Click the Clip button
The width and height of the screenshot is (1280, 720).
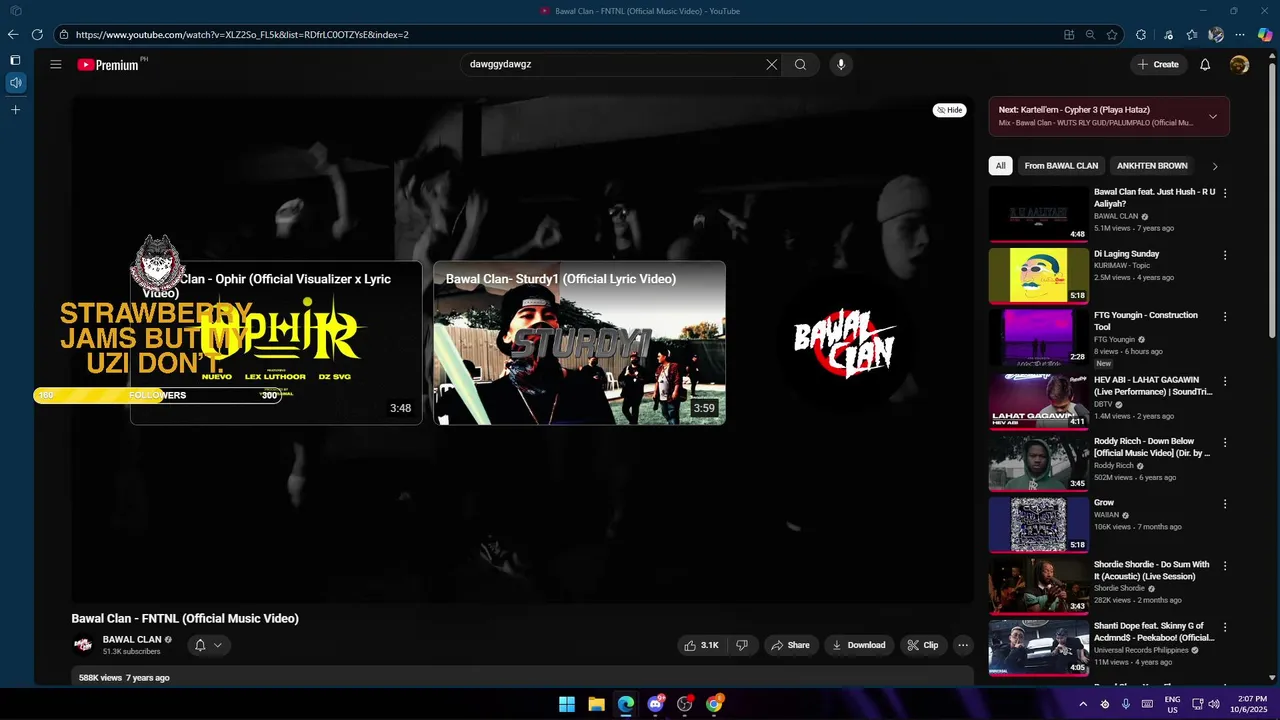923,645
